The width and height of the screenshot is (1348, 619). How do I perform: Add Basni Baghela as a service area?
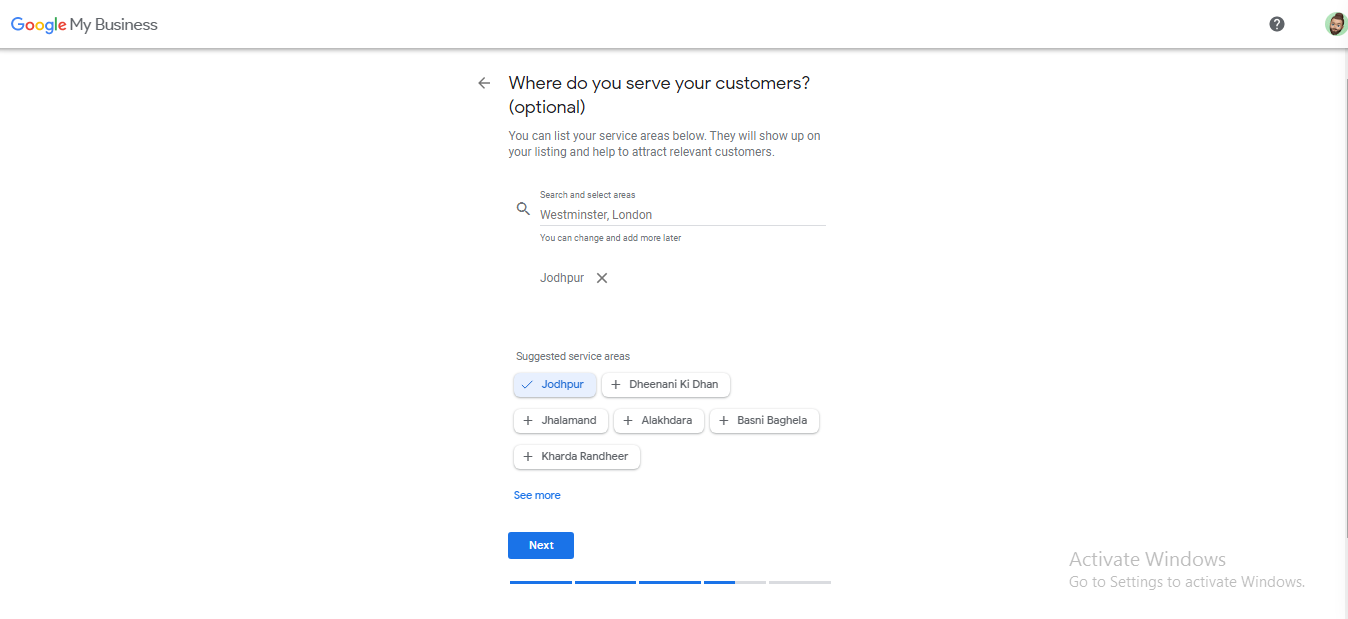pos(764,421)
